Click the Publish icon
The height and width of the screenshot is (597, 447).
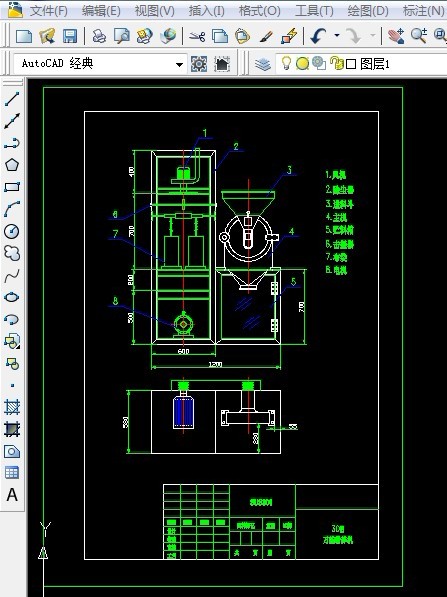click(144, 36)
